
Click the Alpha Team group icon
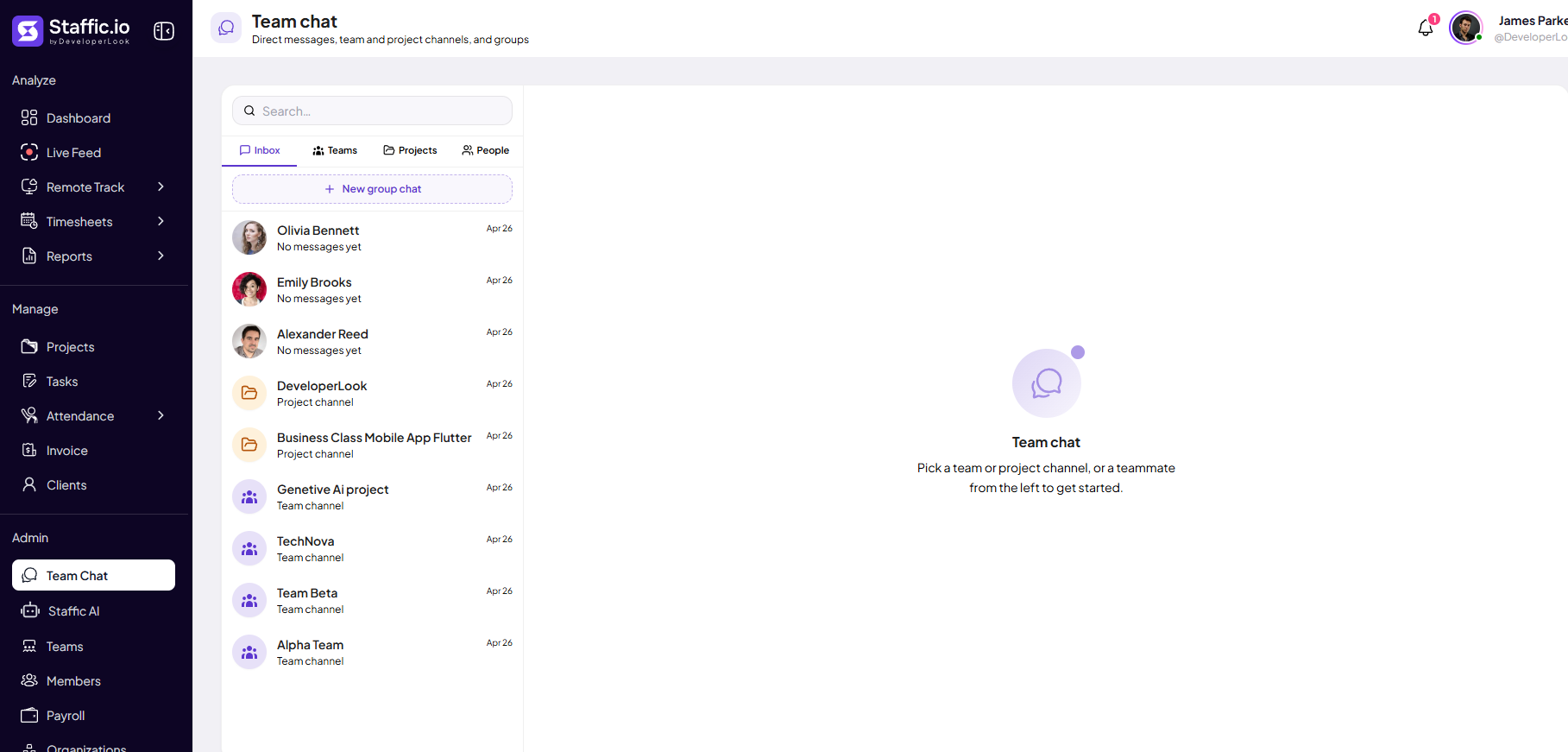pyautogui.click(x=249, y=652)
